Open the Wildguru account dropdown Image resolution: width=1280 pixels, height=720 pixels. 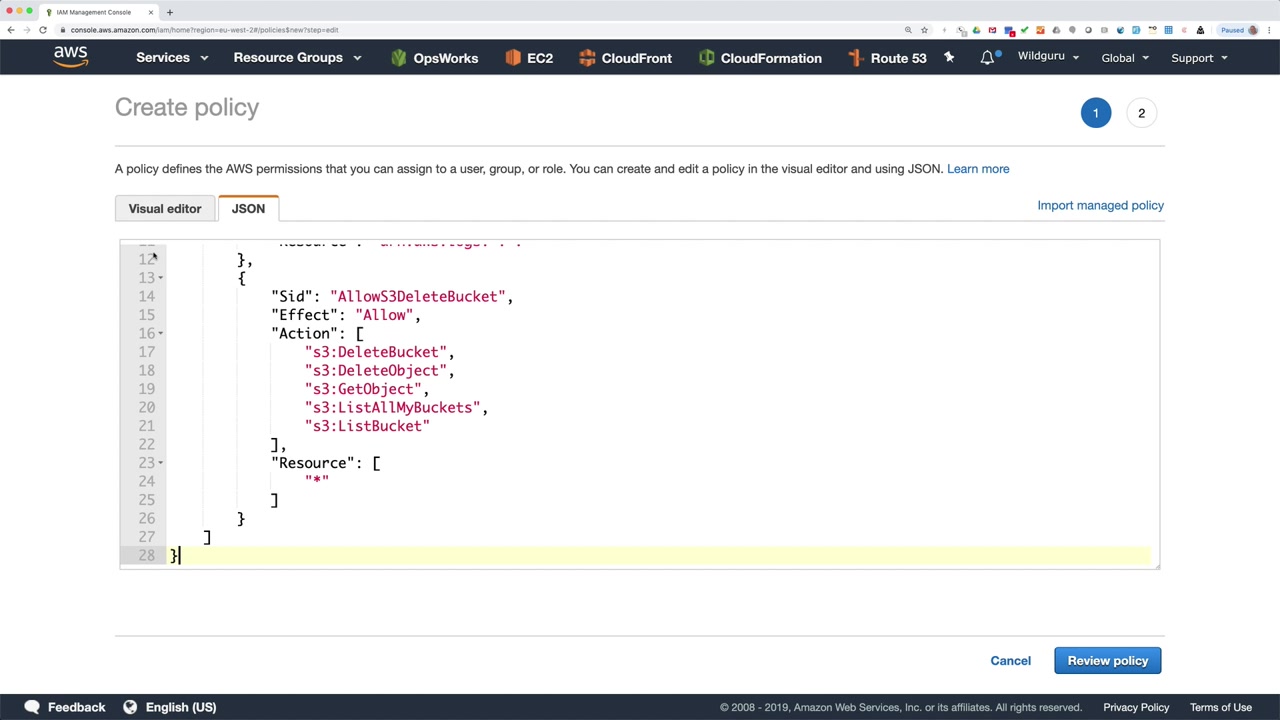click(1048, 57)
